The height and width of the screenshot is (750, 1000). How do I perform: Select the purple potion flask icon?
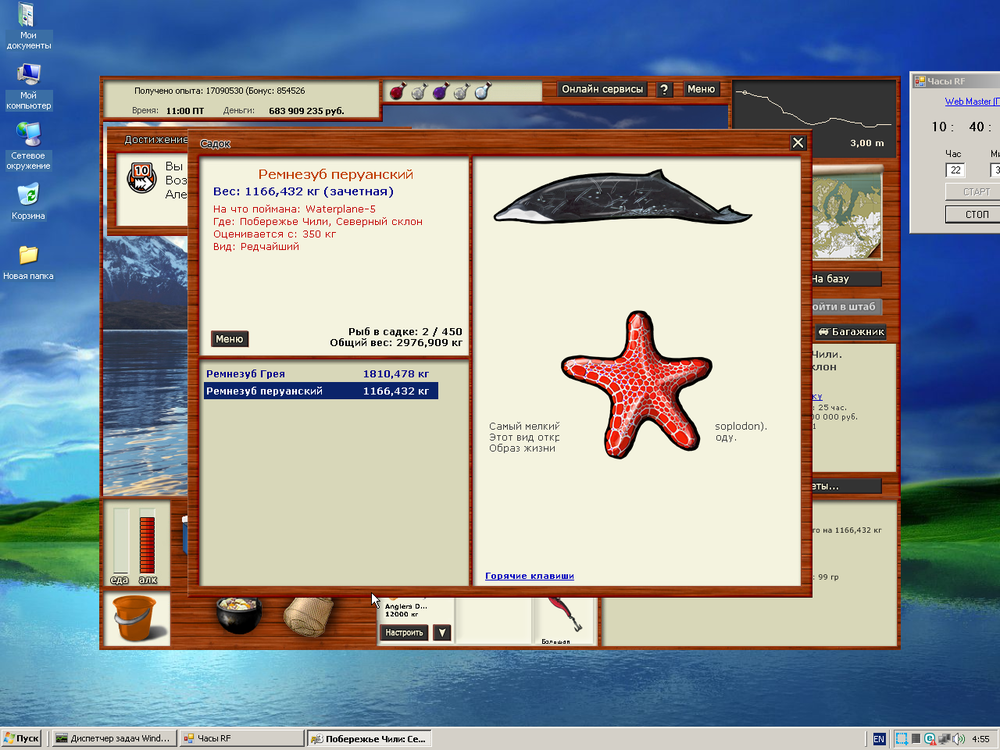[x=440, y=91]
